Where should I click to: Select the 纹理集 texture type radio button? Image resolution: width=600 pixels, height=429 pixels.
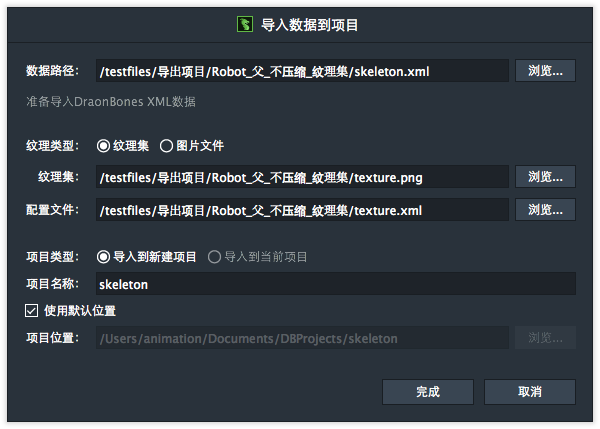[103, 146]
